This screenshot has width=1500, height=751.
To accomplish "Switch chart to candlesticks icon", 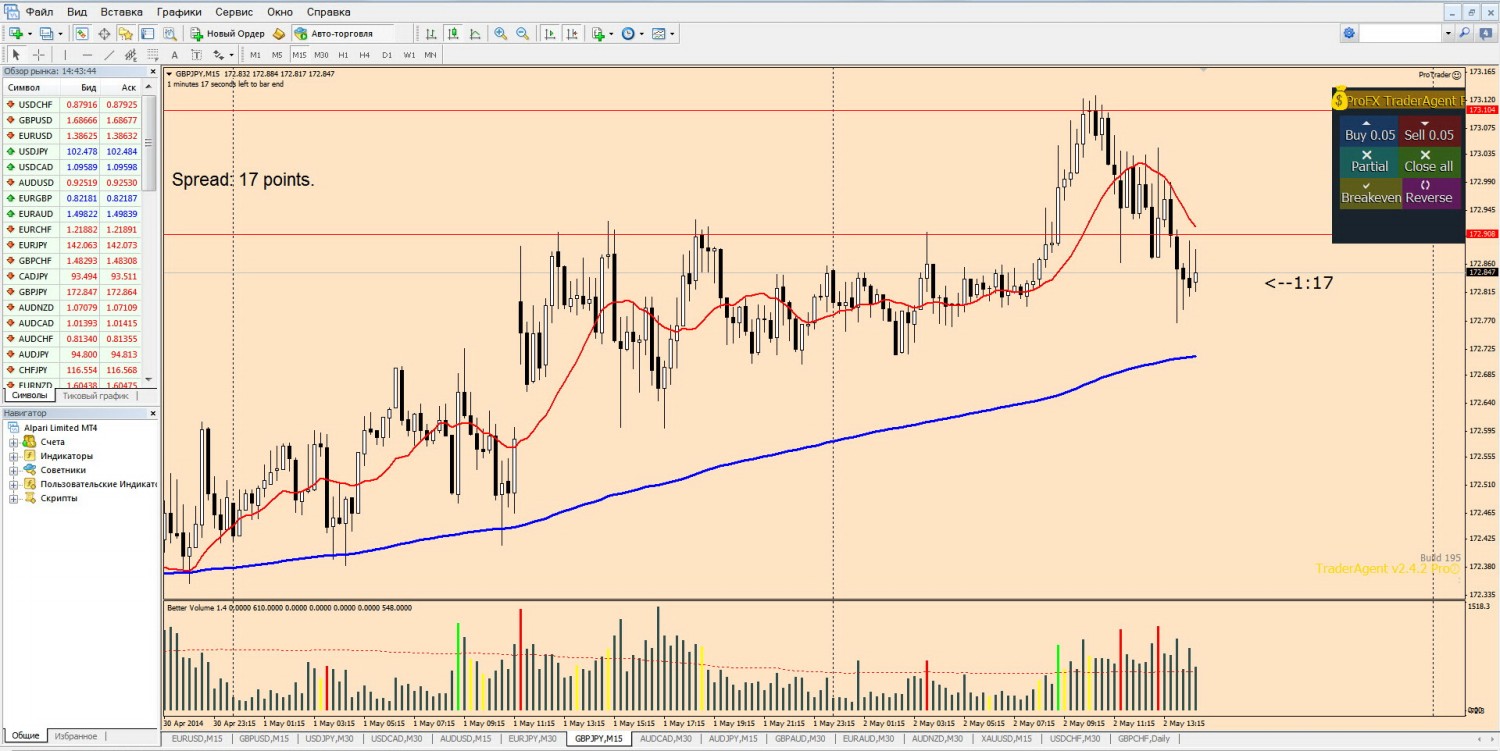I will [x=453, y=33].
